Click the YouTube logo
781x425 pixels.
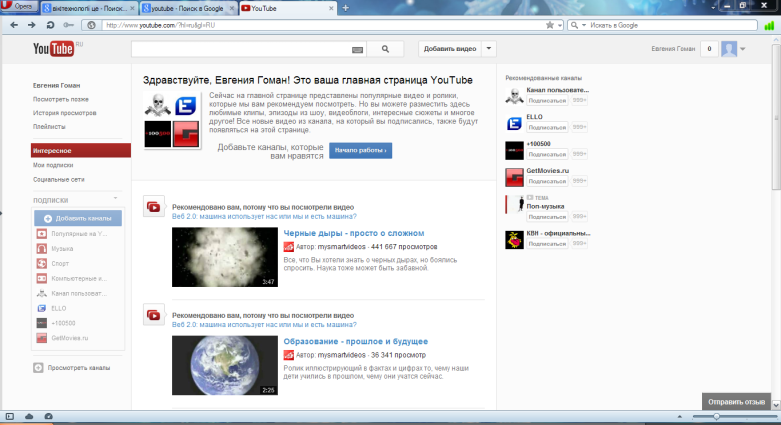(x=54, y=48)
